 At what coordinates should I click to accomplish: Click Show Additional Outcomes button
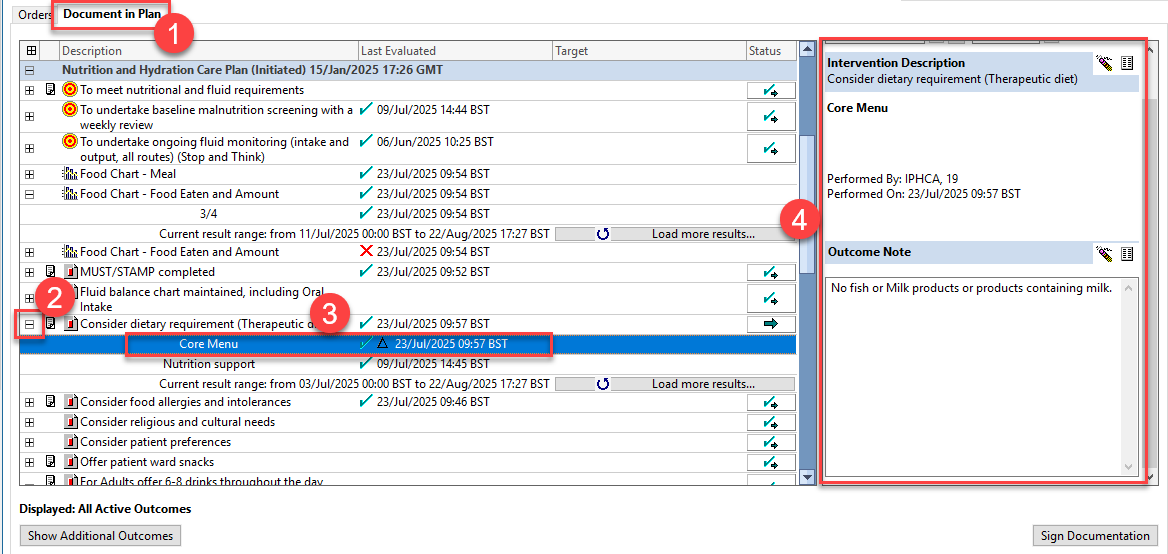(x=101, y=535)
